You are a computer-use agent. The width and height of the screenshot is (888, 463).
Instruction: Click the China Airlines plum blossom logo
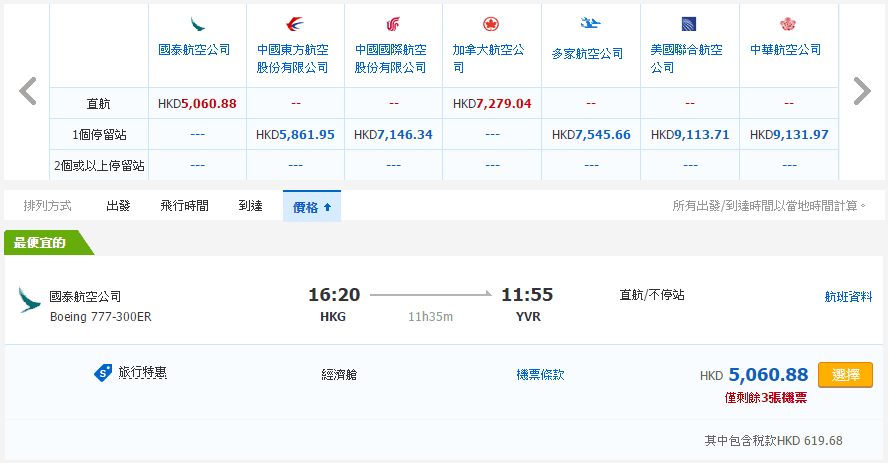787,23
